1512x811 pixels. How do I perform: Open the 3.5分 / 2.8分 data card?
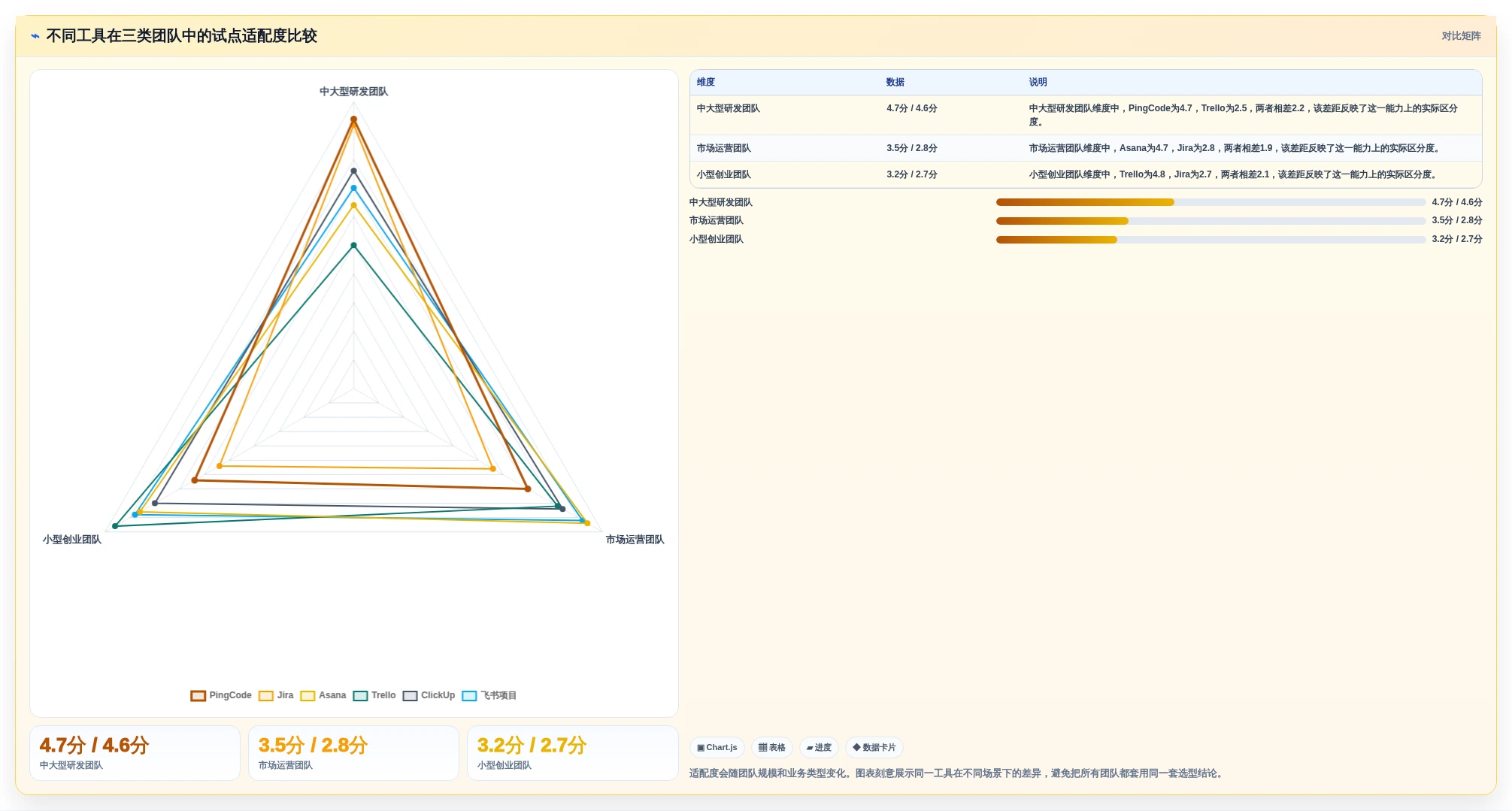(353, 753)
